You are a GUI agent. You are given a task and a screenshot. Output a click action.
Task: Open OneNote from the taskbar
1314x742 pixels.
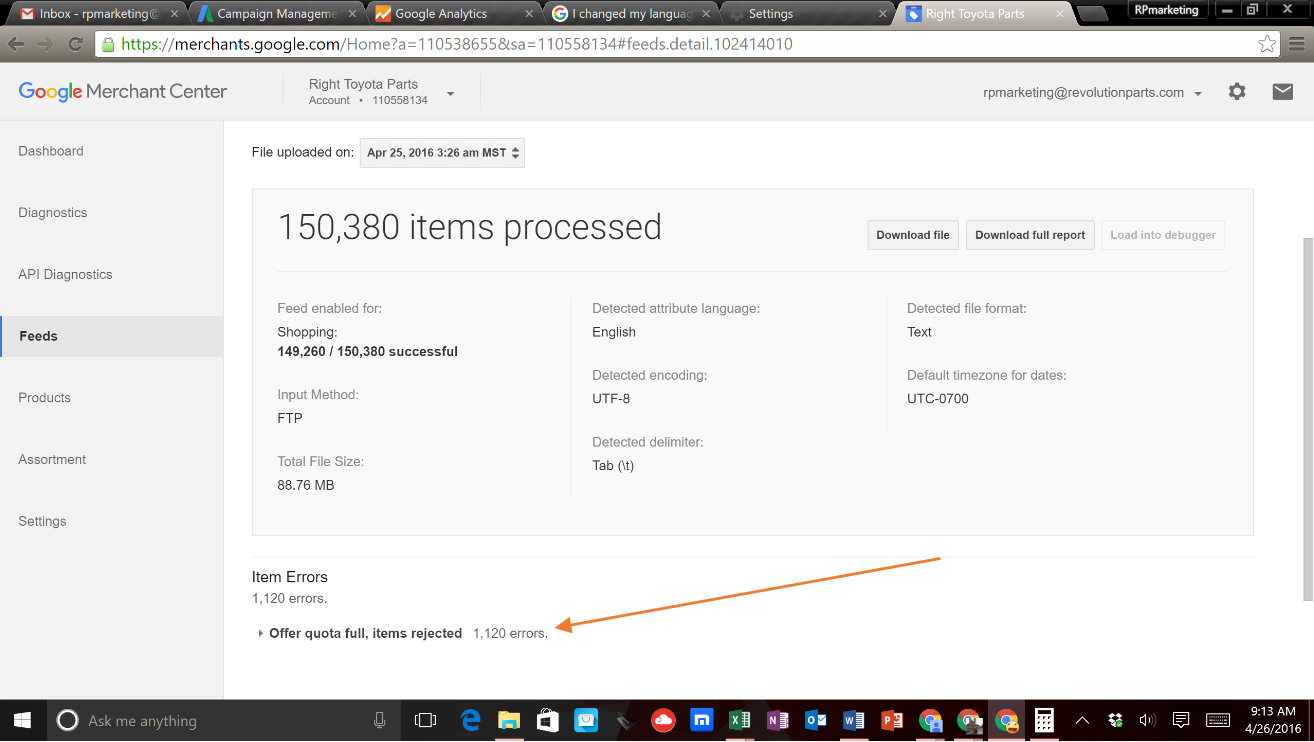778,720
